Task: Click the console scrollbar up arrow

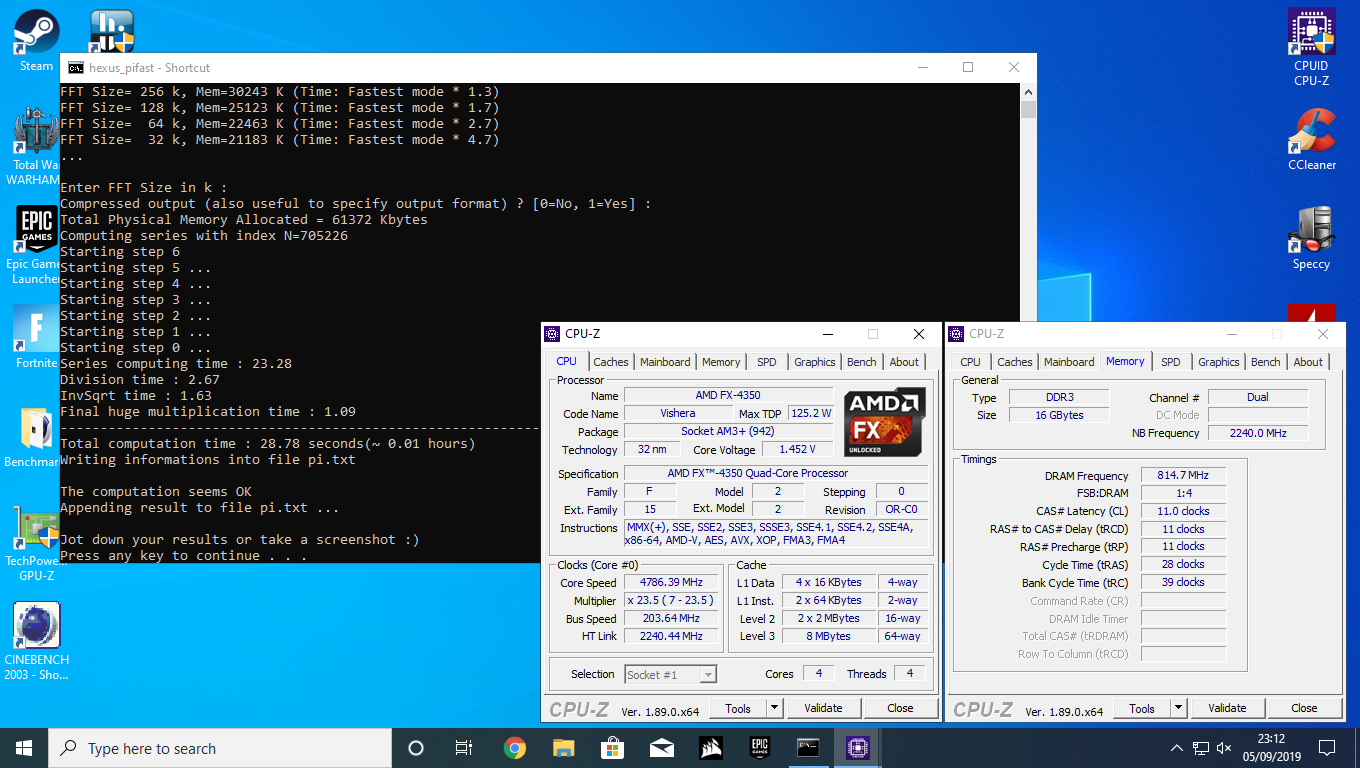Action: point(1028,92)
